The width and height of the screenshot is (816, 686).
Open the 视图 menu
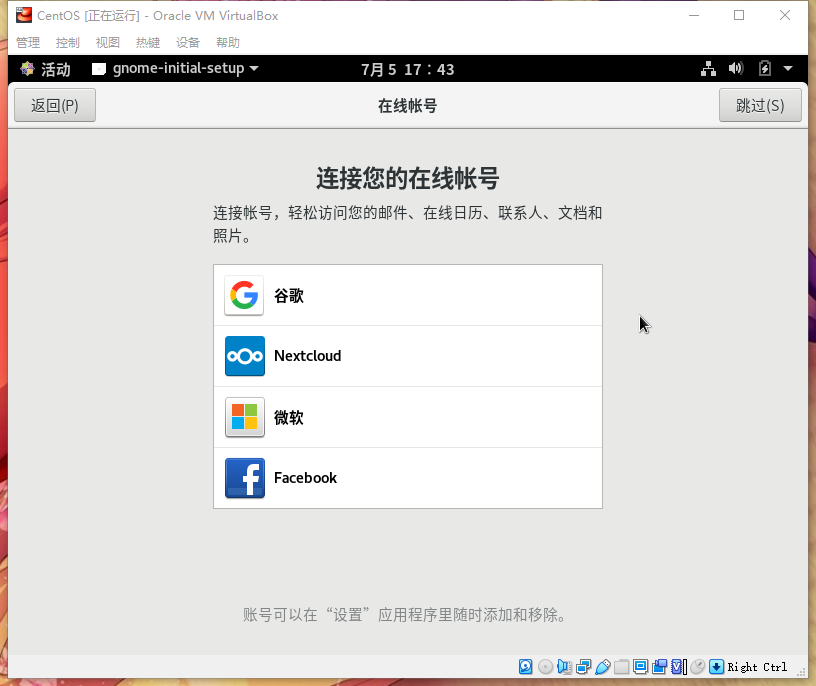pyautogui.click(x=108, y=42)
